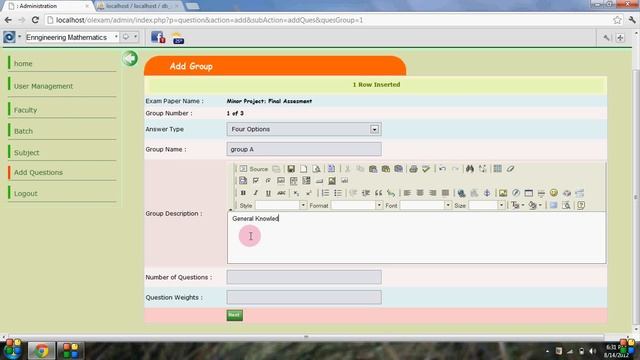Screen dimensions: 640x360
Task: Click the Insert Table icon
Action: click(529, 193)
